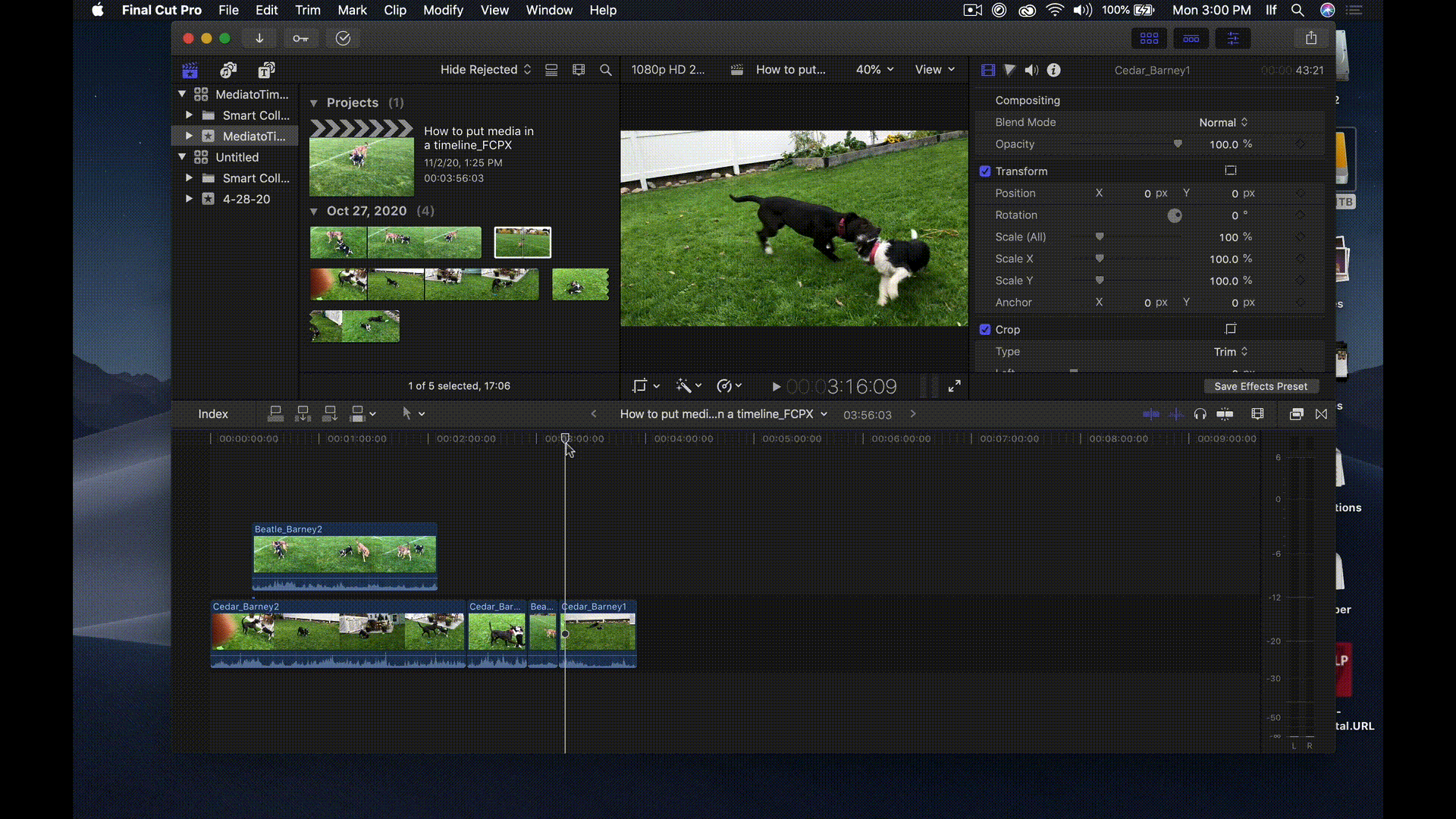Open the retime speed options button

[x=729, y=387]
